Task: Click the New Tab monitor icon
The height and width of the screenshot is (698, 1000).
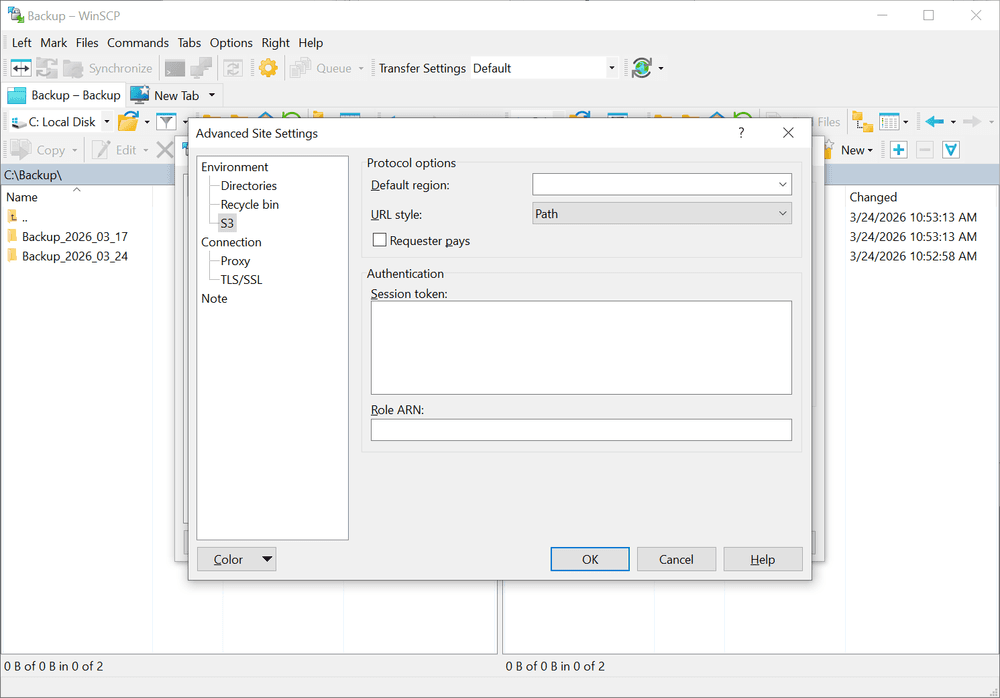Action: (140, 95)
